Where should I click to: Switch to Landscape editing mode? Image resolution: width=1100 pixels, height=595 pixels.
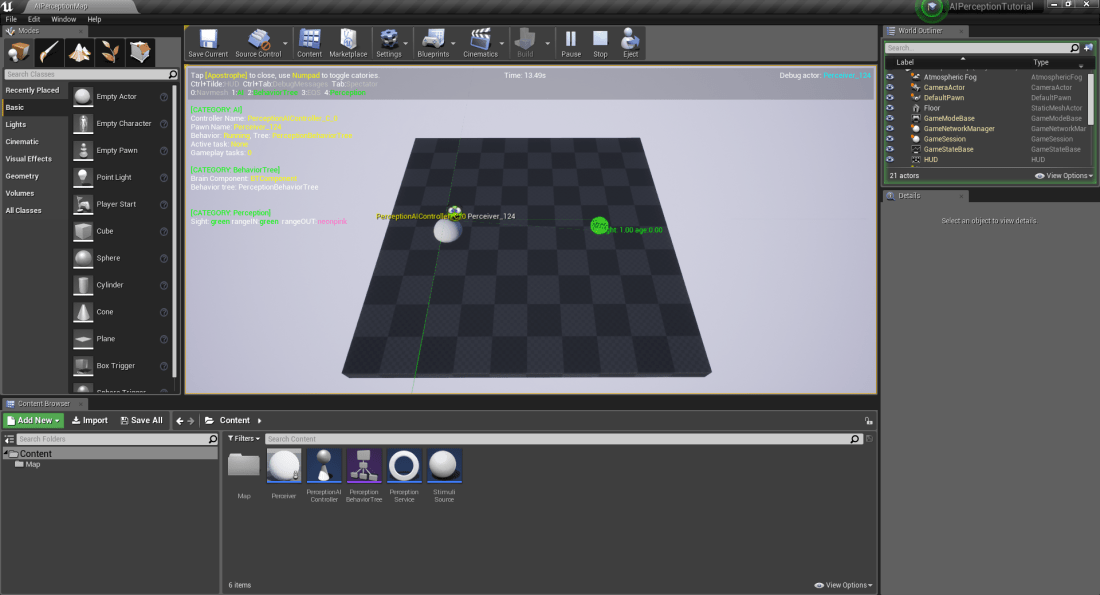point(79,52)
